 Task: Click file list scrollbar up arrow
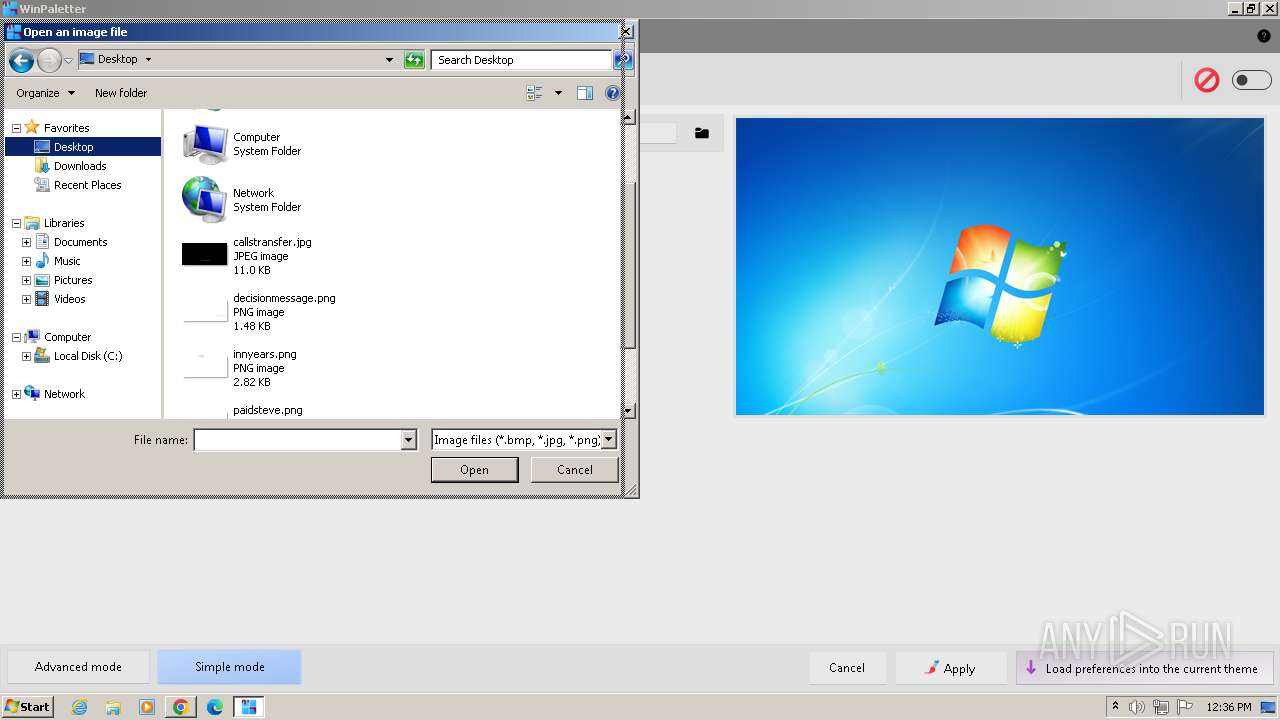click(x=628, y=117)
